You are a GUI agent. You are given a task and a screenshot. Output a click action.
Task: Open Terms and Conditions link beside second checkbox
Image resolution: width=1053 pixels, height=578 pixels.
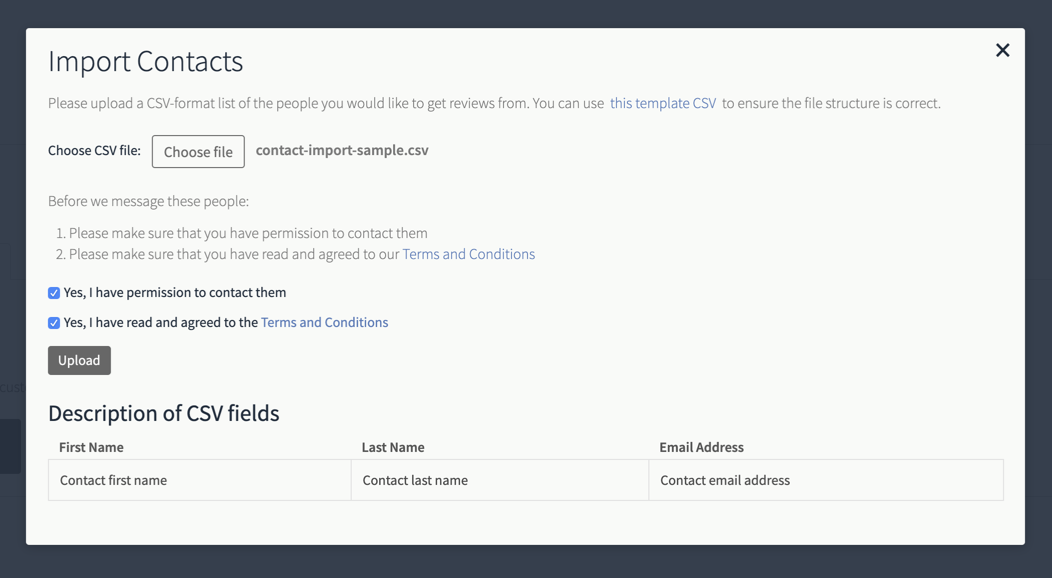coord(324,323)
